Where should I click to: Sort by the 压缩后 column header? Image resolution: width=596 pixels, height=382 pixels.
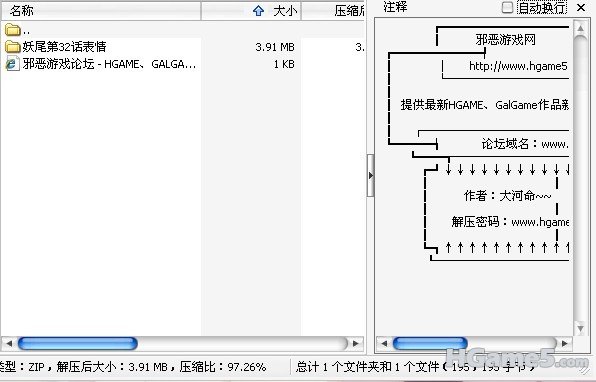(x=333, y=11)
